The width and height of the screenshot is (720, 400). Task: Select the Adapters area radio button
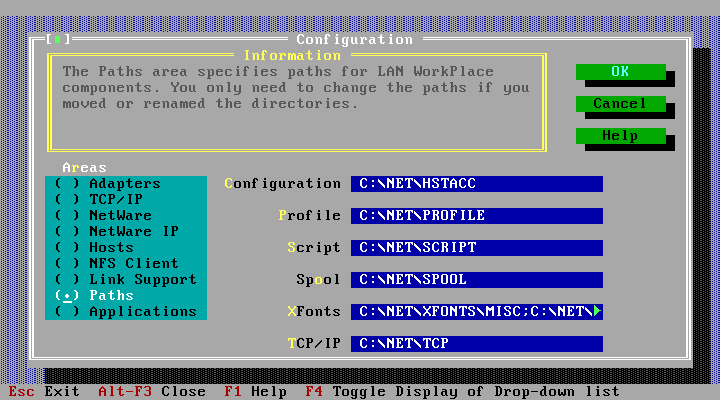(x=107, y=184)
